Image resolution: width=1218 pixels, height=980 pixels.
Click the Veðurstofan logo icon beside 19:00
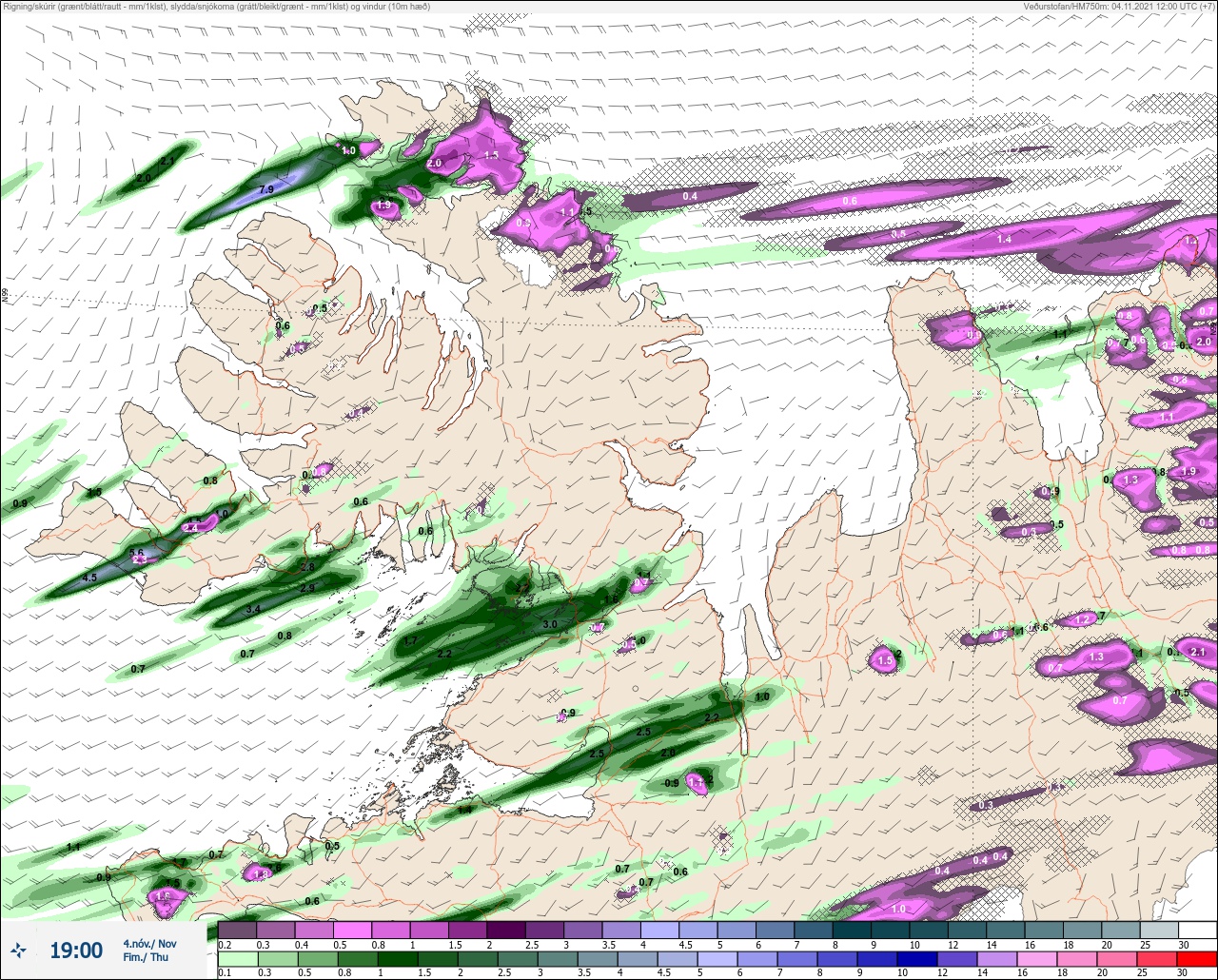point(19,950)
